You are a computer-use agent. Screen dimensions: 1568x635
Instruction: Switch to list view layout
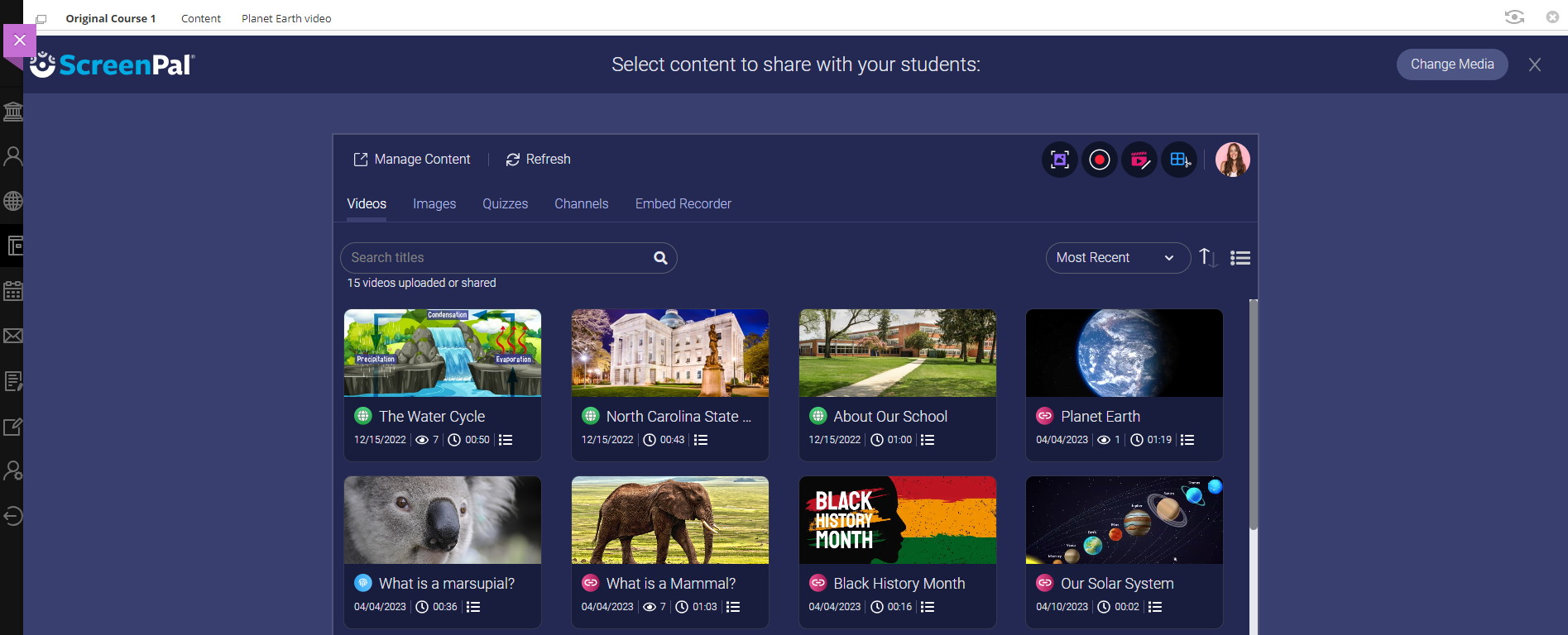coord(1240,258)
